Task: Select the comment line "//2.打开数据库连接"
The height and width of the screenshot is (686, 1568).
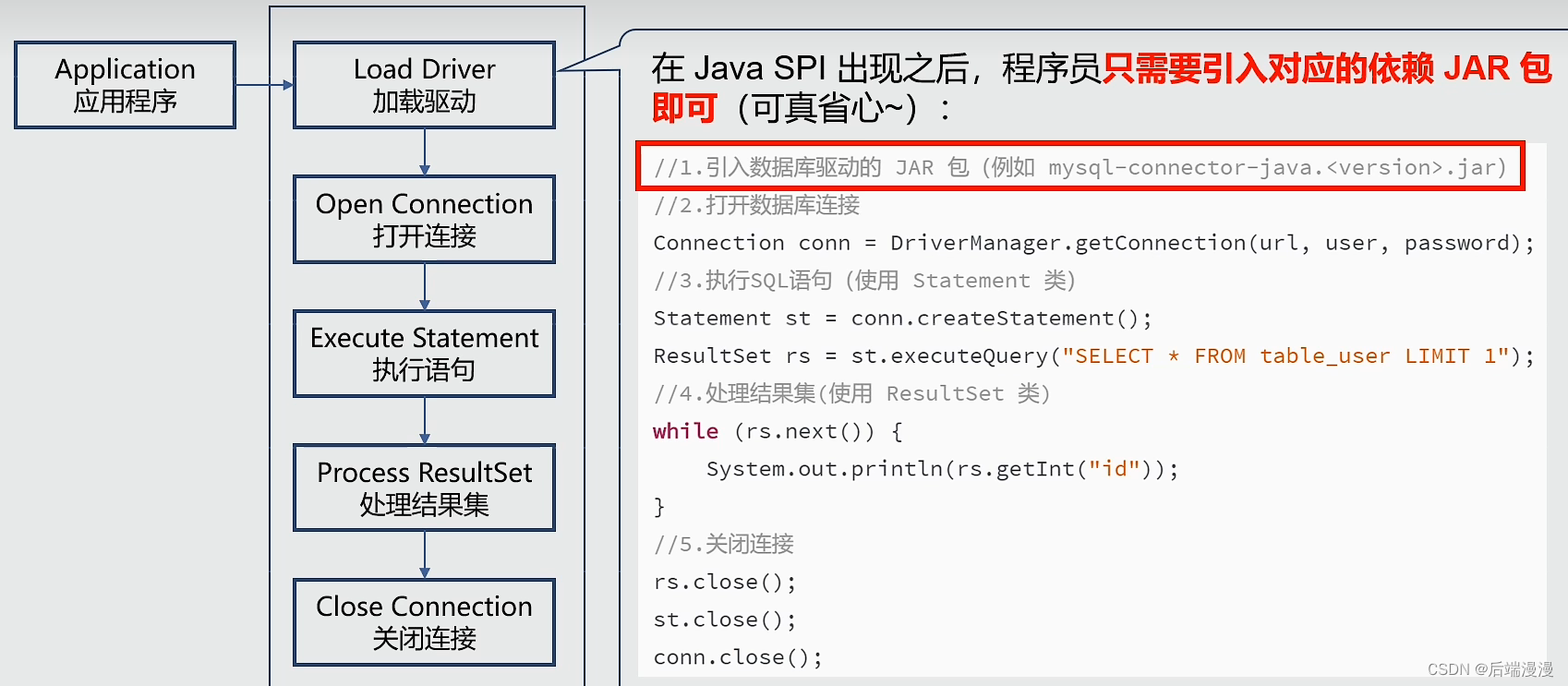Action: (757, 205)
